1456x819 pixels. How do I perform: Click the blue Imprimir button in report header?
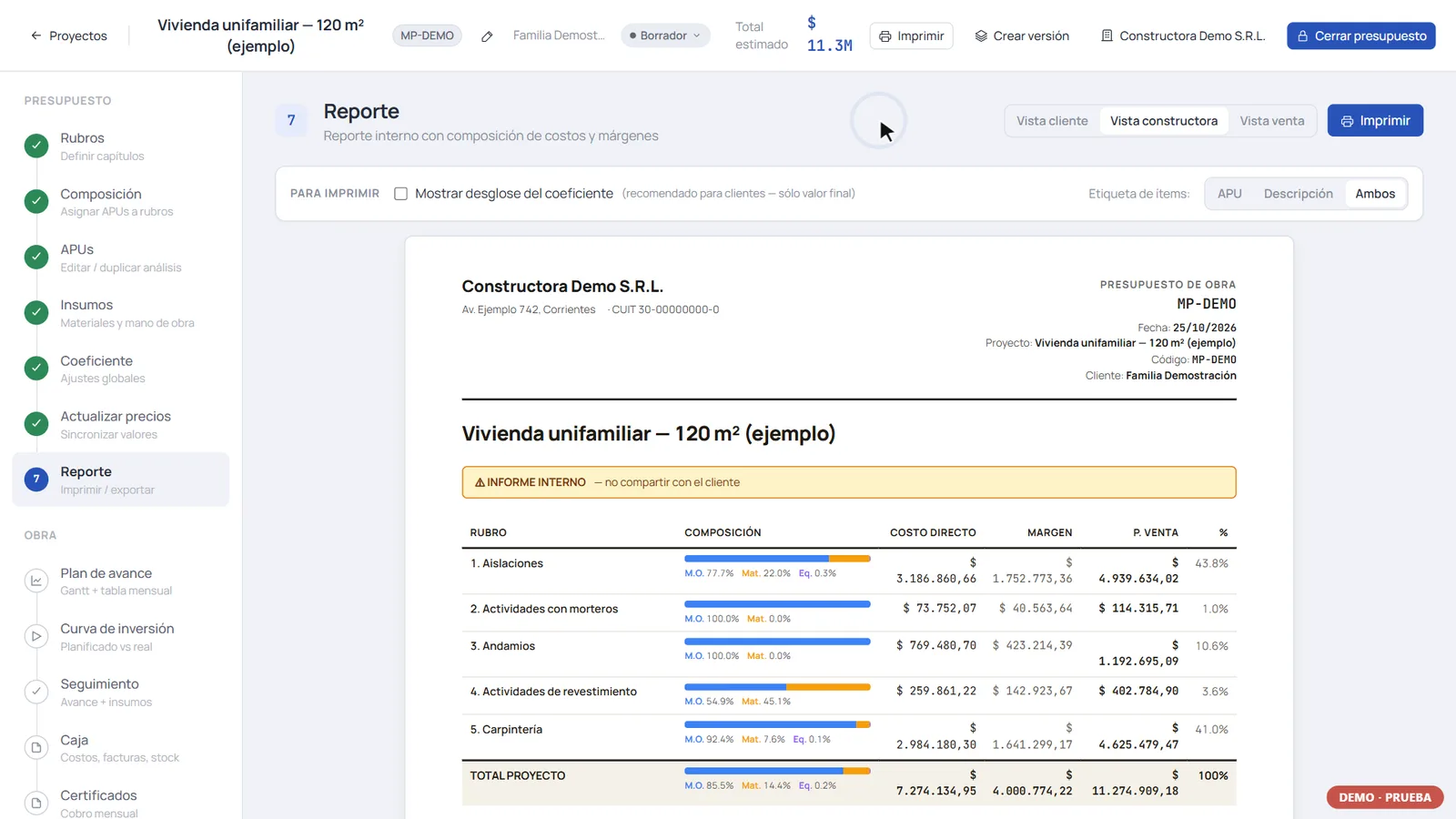click(1375, 120)
